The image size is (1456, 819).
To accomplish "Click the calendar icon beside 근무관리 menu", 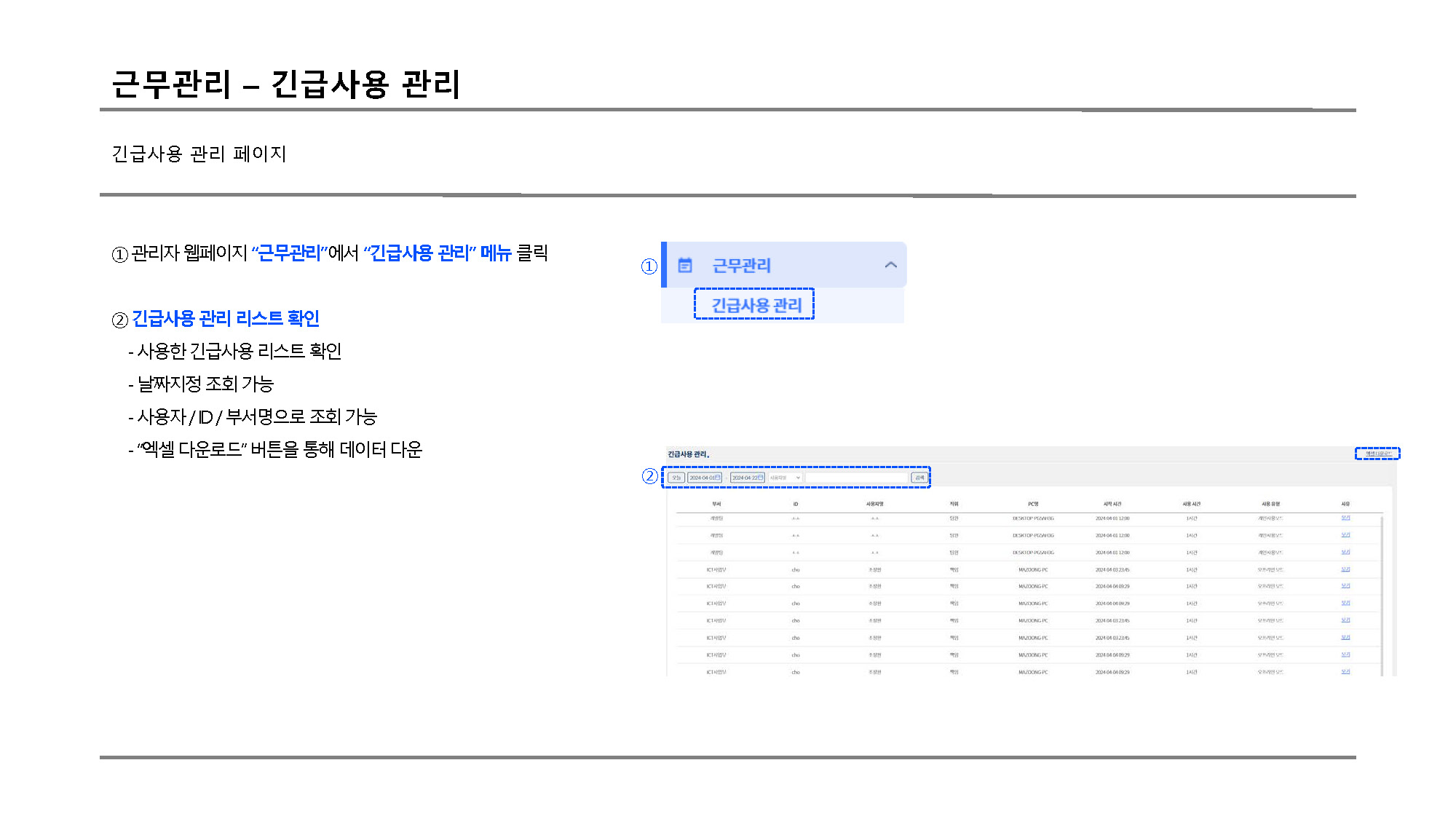I will tap(685, 266).
